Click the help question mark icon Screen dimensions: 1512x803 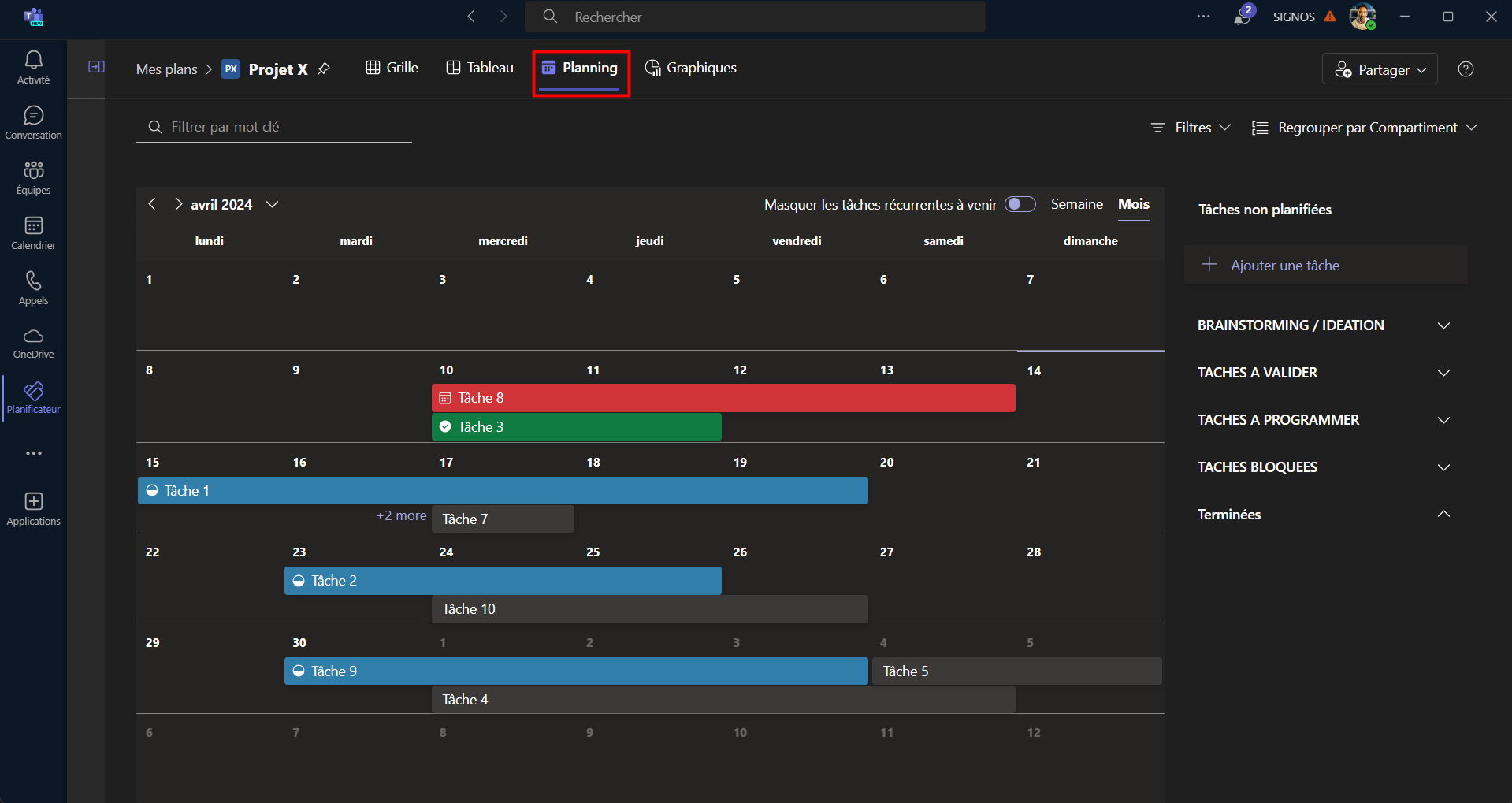tap(1466, 69)
